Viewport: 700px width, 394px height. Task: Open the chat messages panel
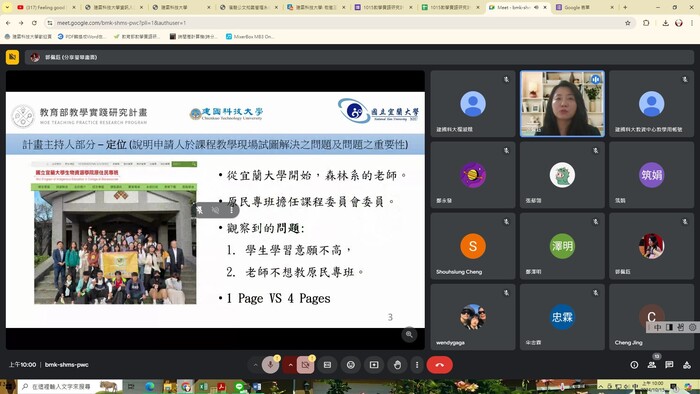click(x=669, y=365)
